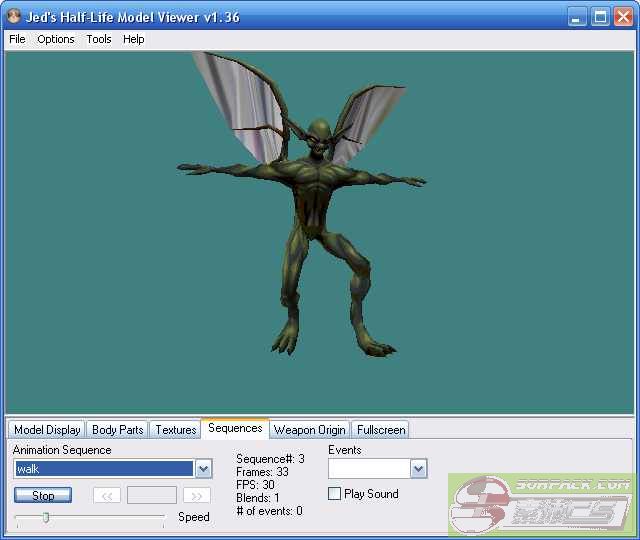This screenshot has width=640, height=540.
Task: Expand the Animation Sequence dropdown arrow
Action: click(x=203, y=469)
